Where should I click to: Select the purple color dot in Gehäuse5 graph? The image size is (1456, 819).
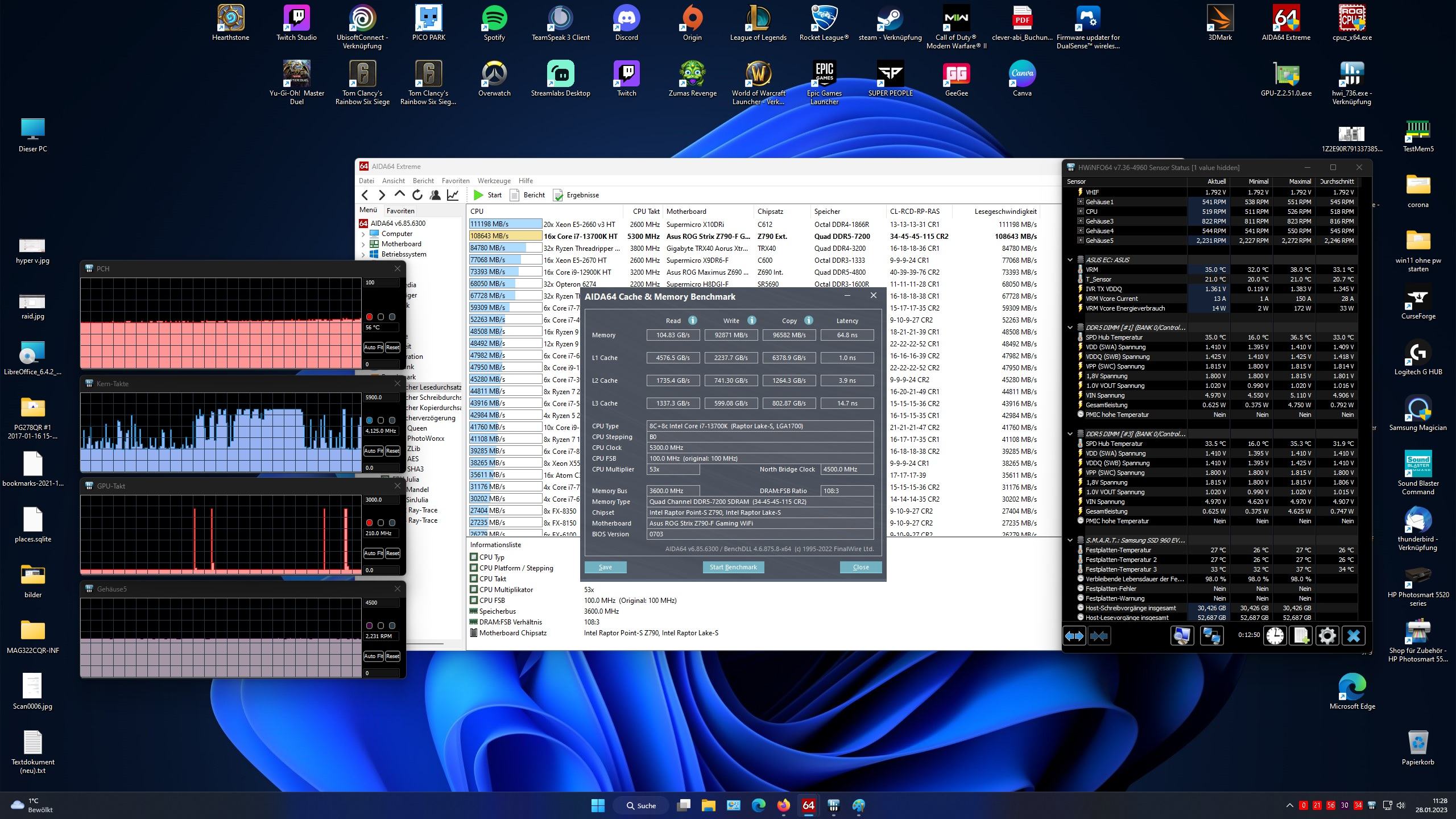click(369, 626)
